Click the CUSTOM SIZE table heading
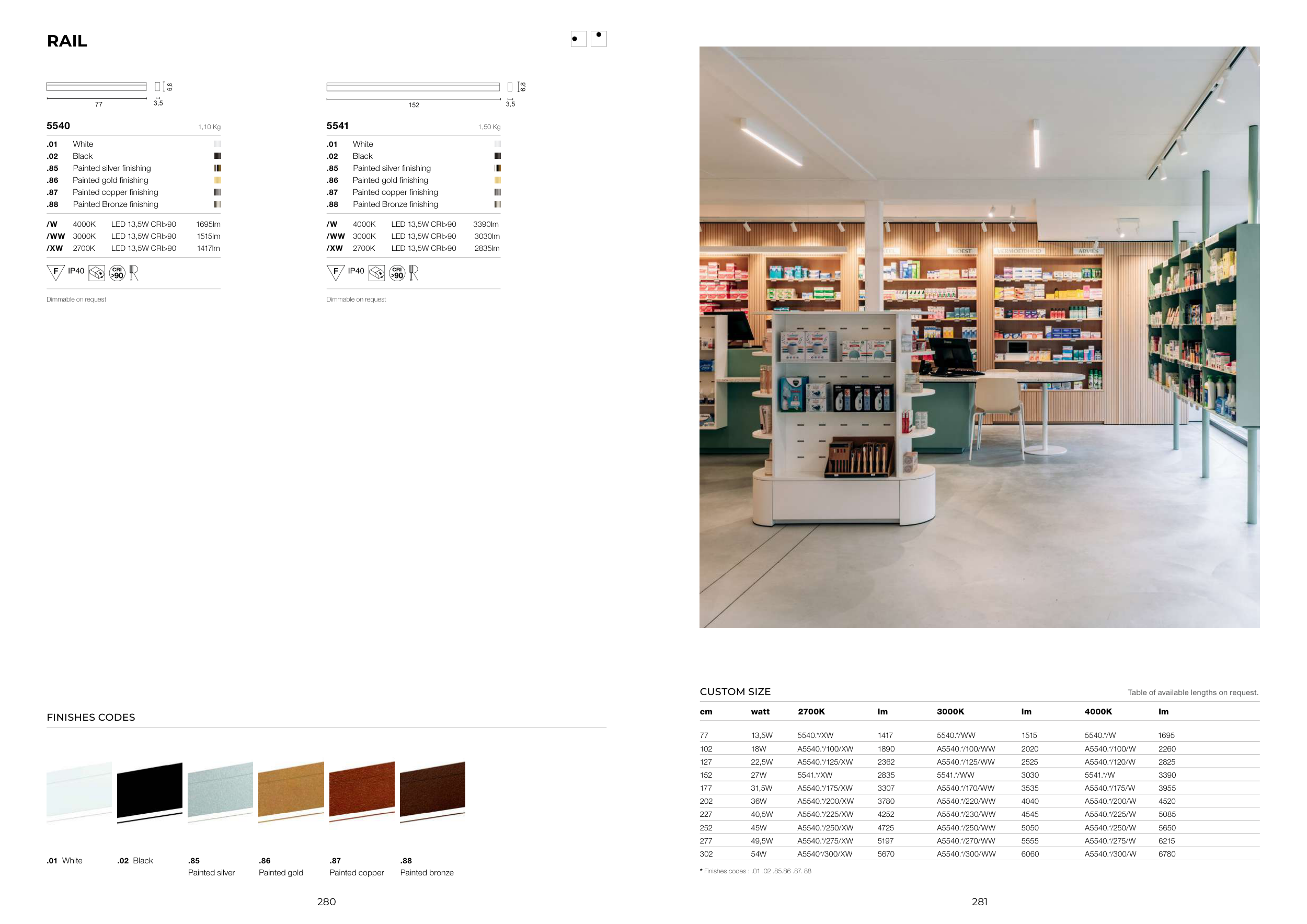 point(735,692)
